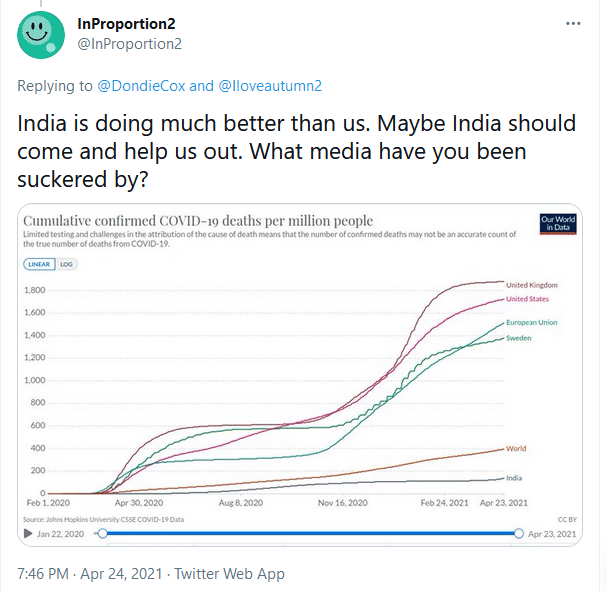This screenshot has height=592, width=607.
Task: Switch the chart to LINEAR scale
Action: tap(38, 264)
